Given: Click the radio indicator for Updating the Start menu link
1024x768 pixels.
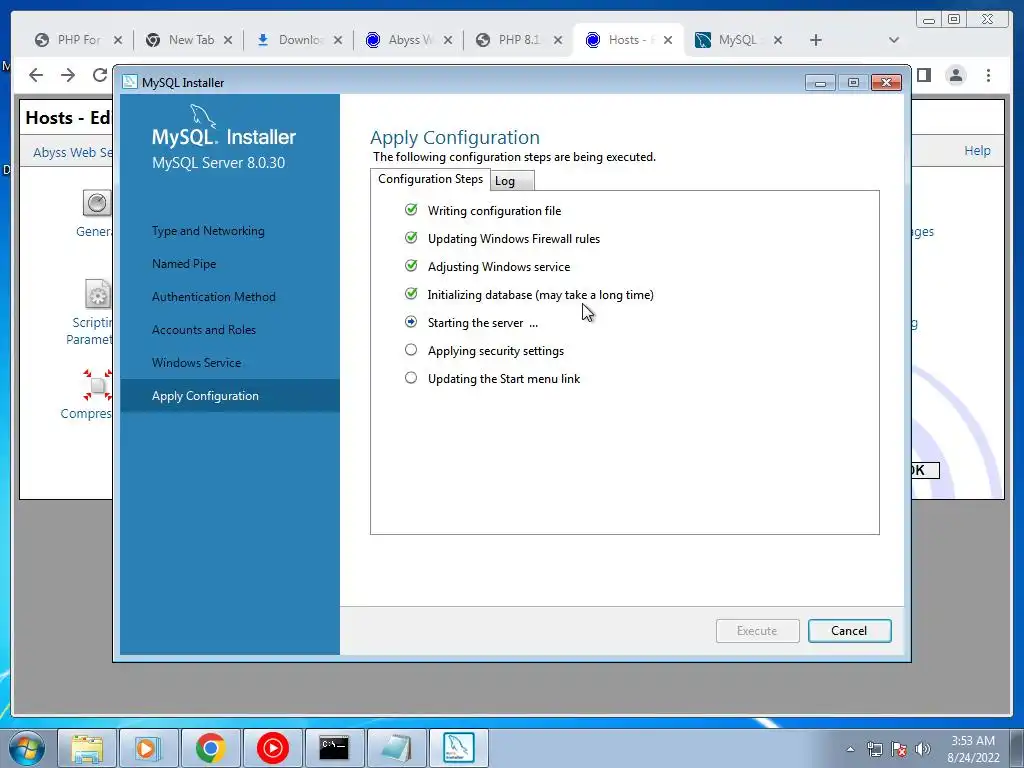Looking at the screenshot, I should pos(411,378).
